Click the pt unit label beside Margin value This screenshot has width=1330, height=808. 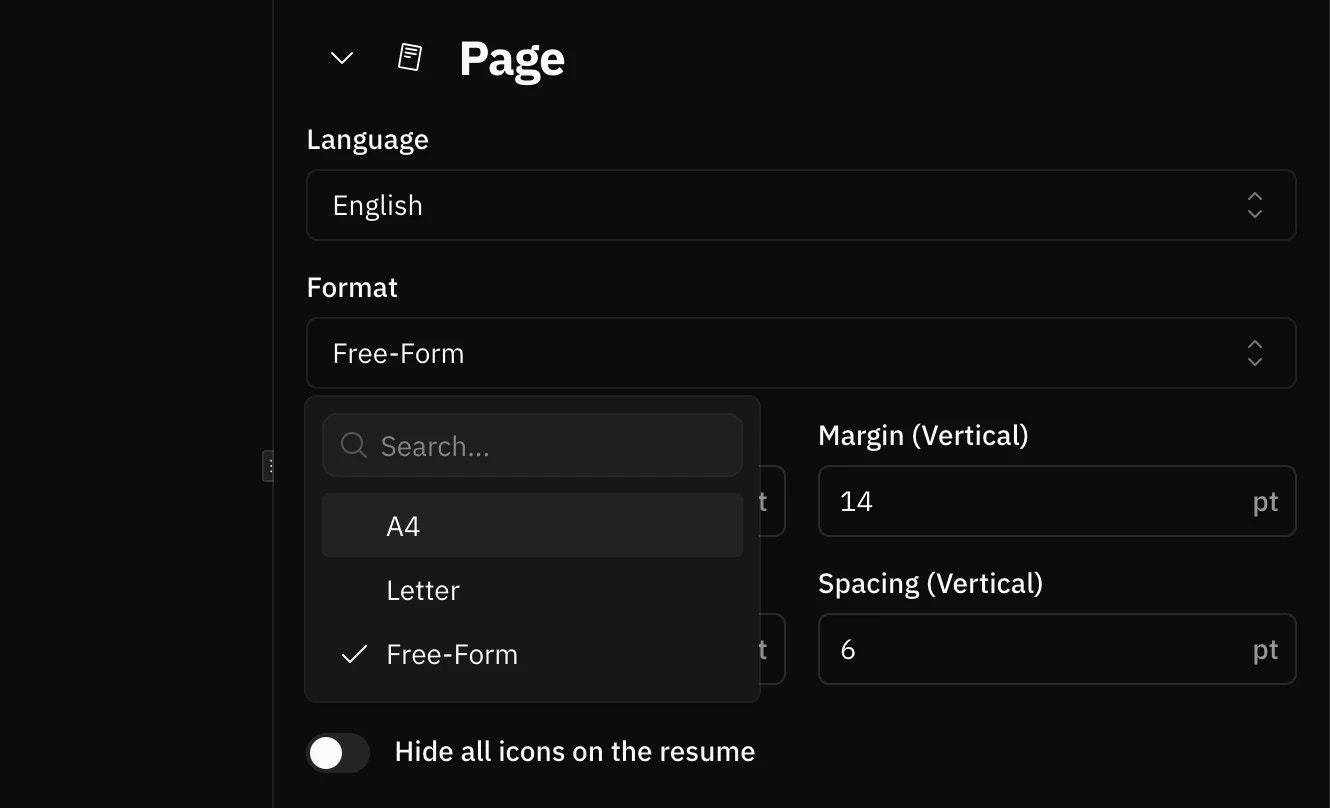click(1265, 501)
